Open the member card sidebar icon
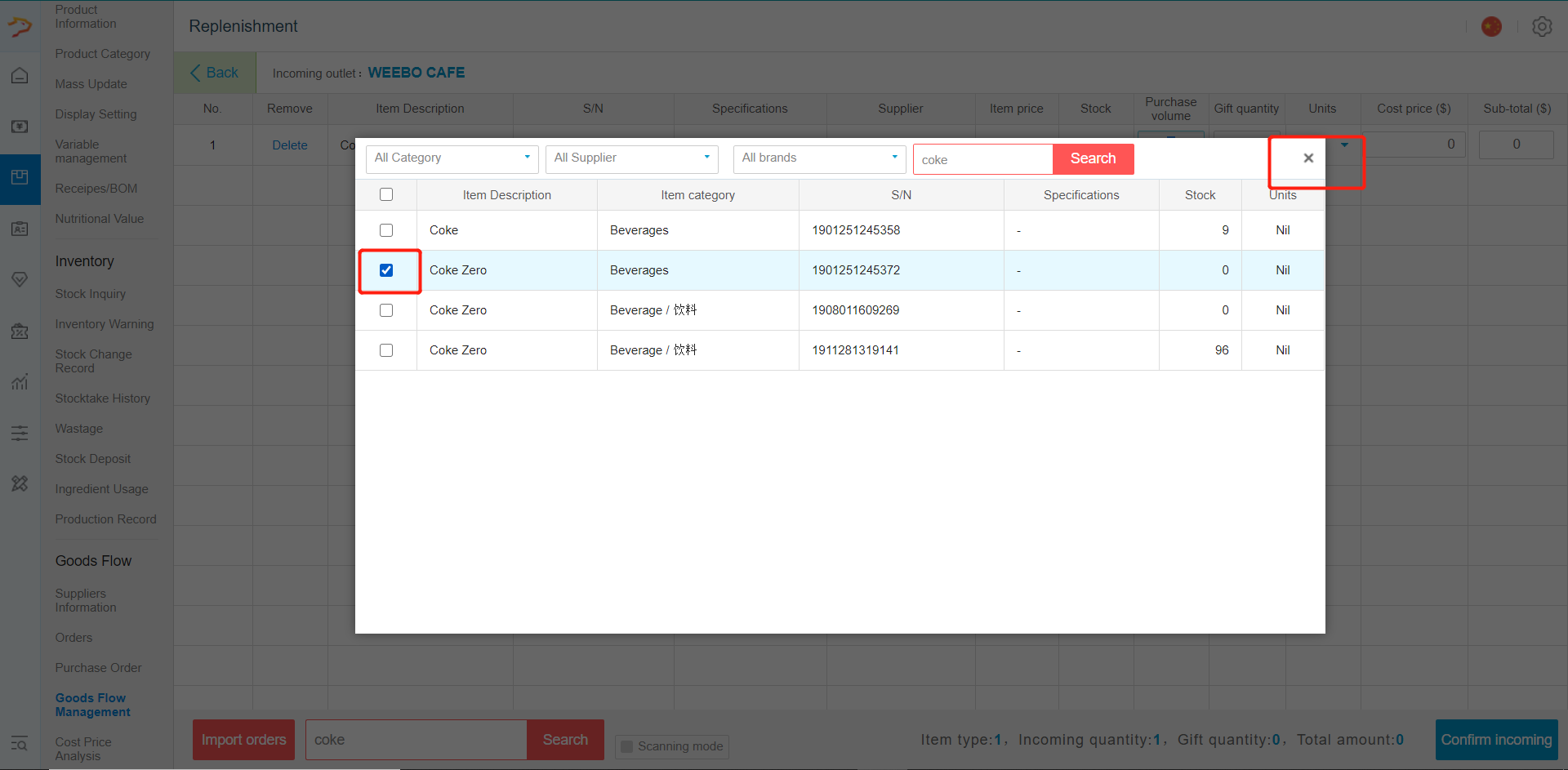This screenshot has height=770, width=1568. tap(20, 229)
